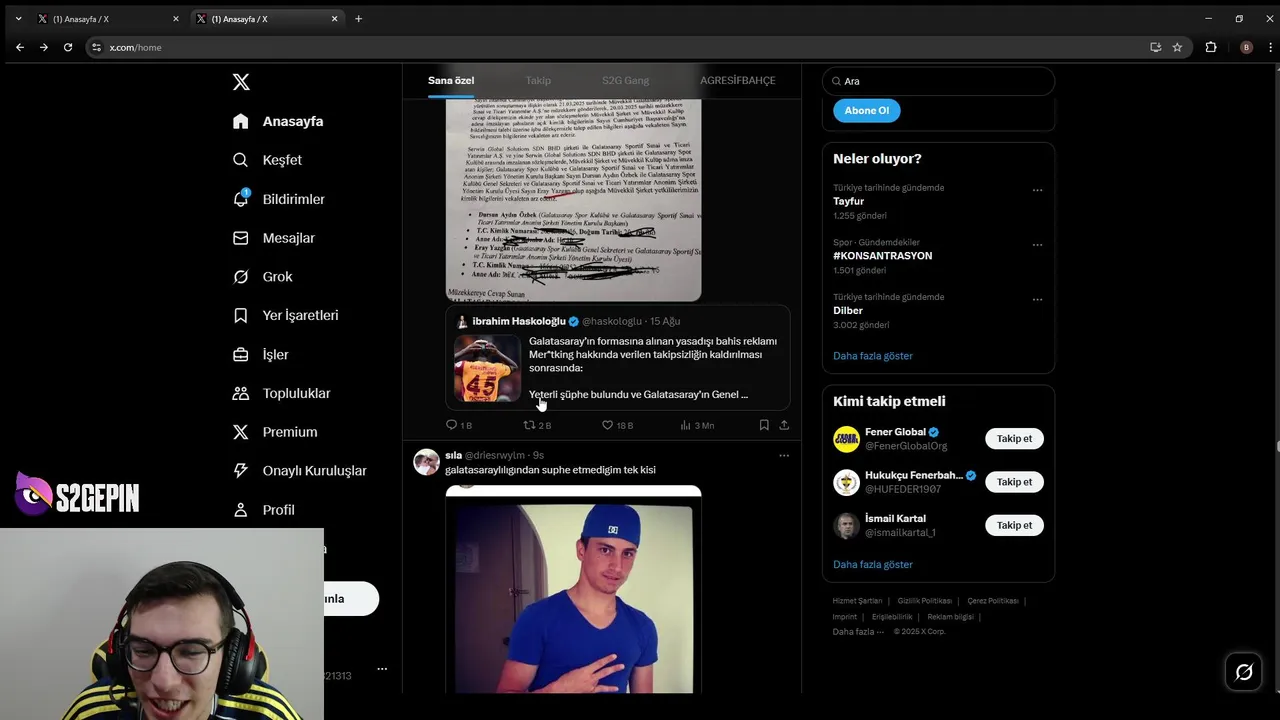Open browser extensions puzzle icon
The image size is (1280, 720).
coord(1211,47)
